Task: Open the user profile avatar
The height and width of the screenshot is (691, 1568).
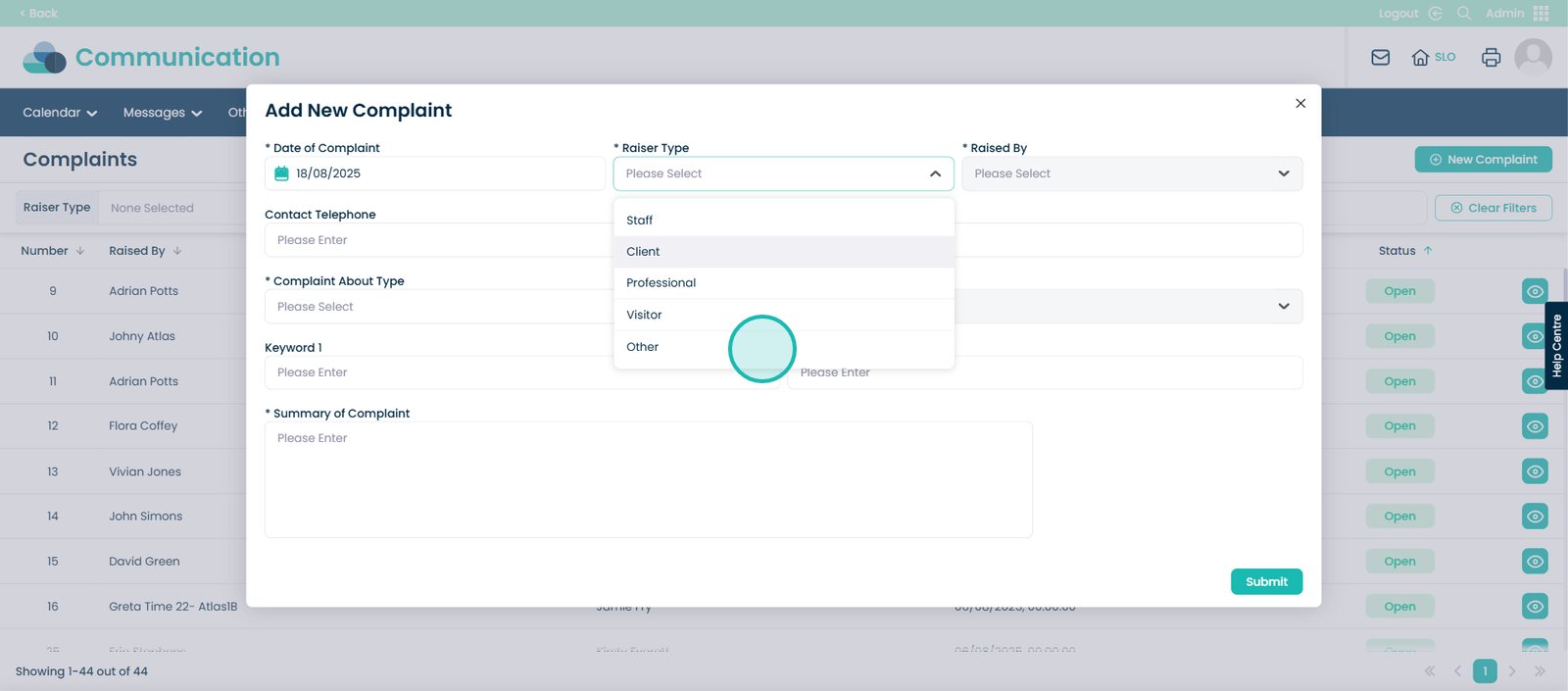Action: click(1533, 57)
